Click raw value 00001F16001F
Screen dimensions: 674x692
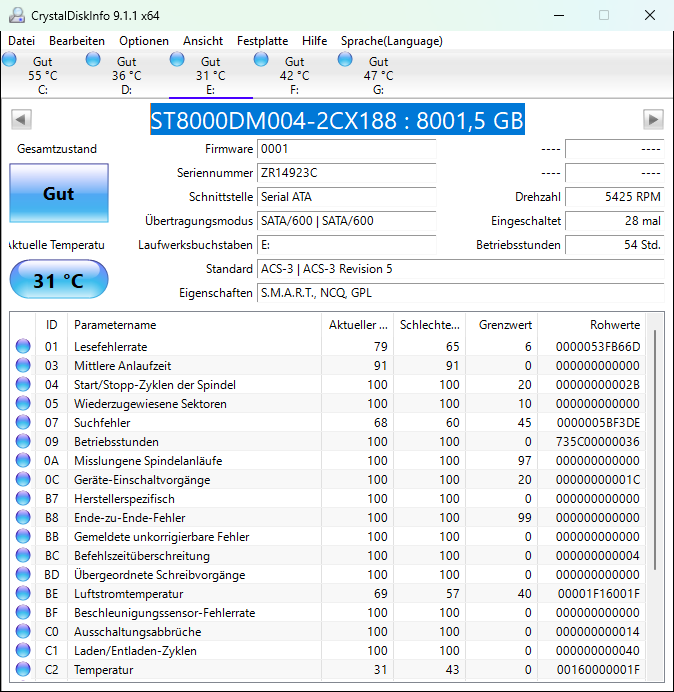(x=599, y=593)
